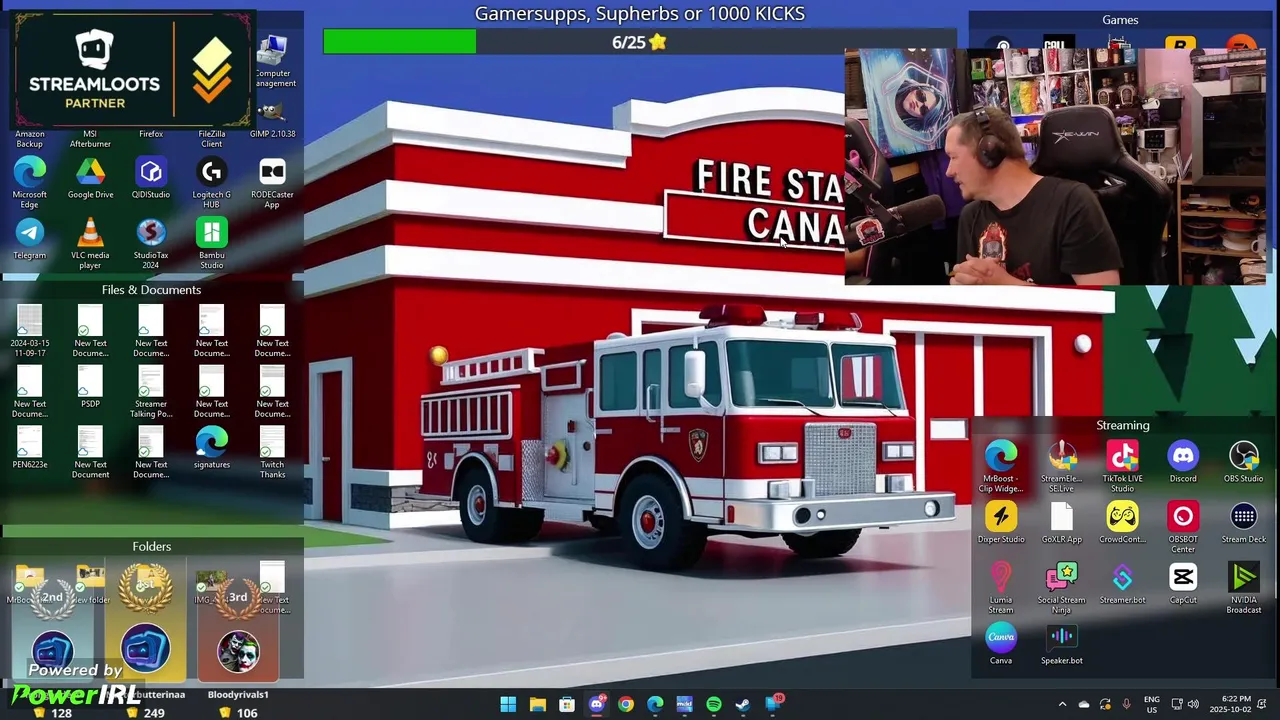Open FileZilla Client shortcut
1280x720 pixels.
(x=211, y=138)
